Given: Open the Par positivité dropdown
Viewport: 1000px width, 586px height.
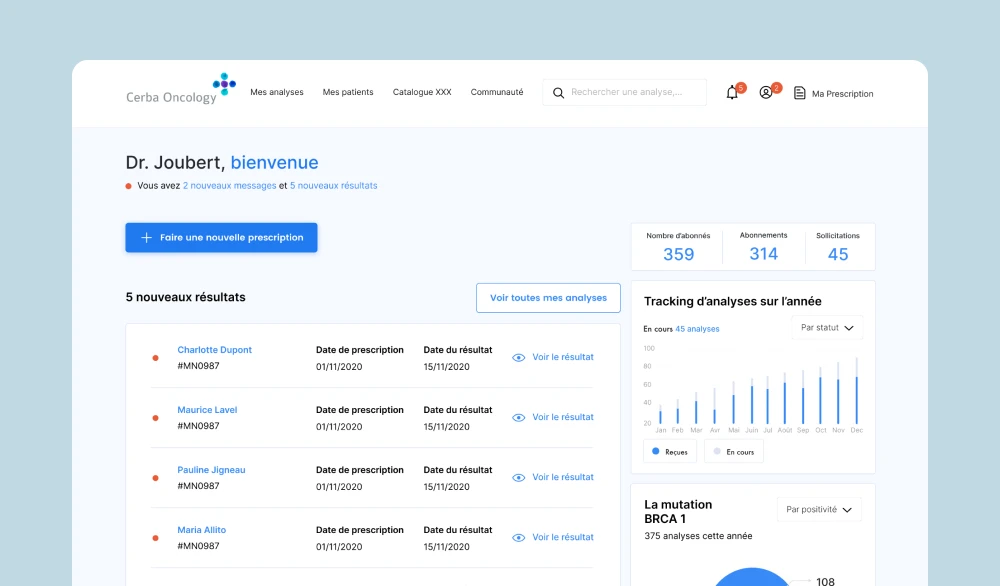Looking at the screenshot, I should pos(819,509).
